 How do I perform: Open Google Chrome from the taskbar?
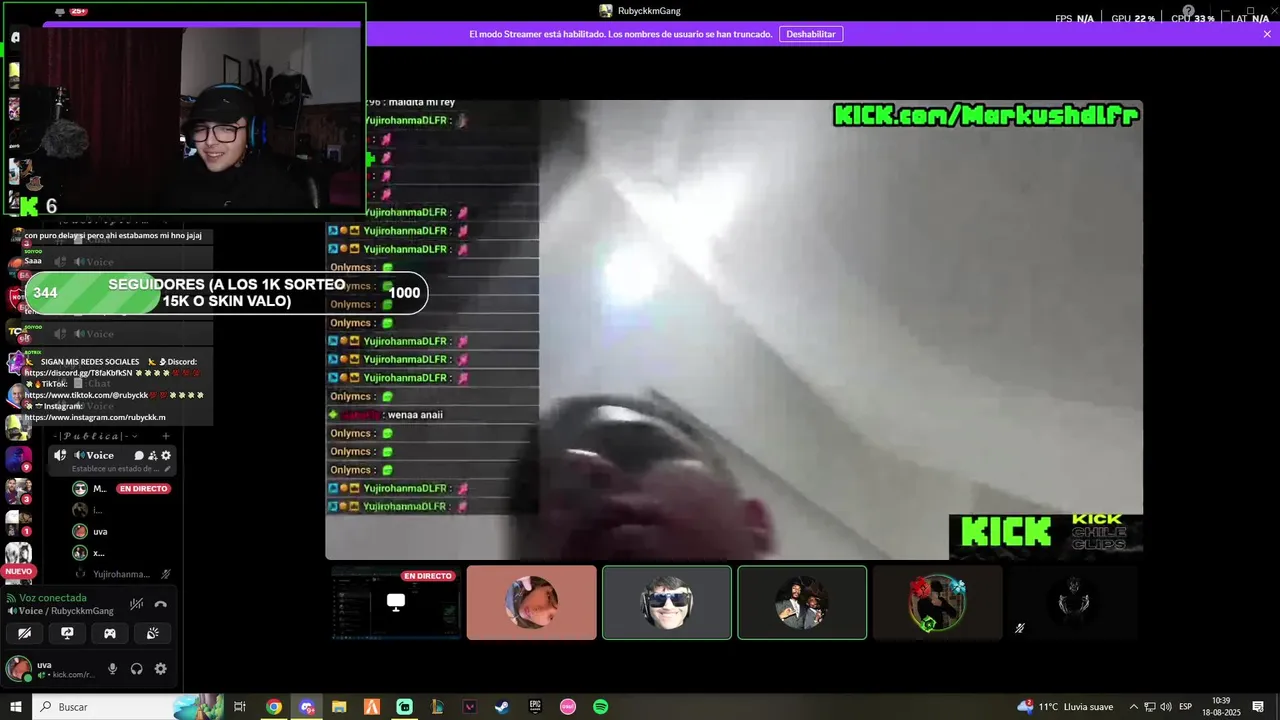pyautogui.click(x=274, y=707)
